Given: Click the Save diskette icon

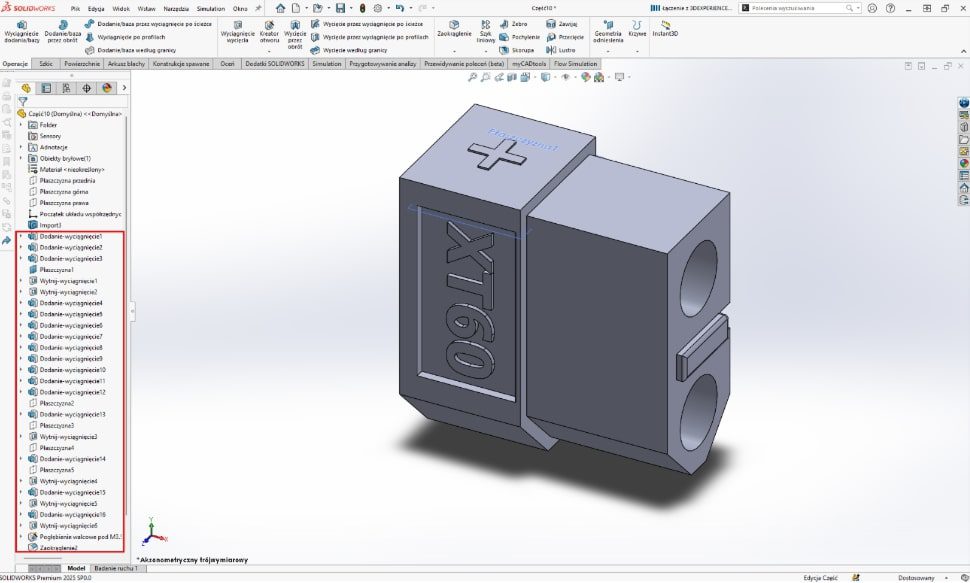Looking at the screenshot, I should (x=340, y=8).
